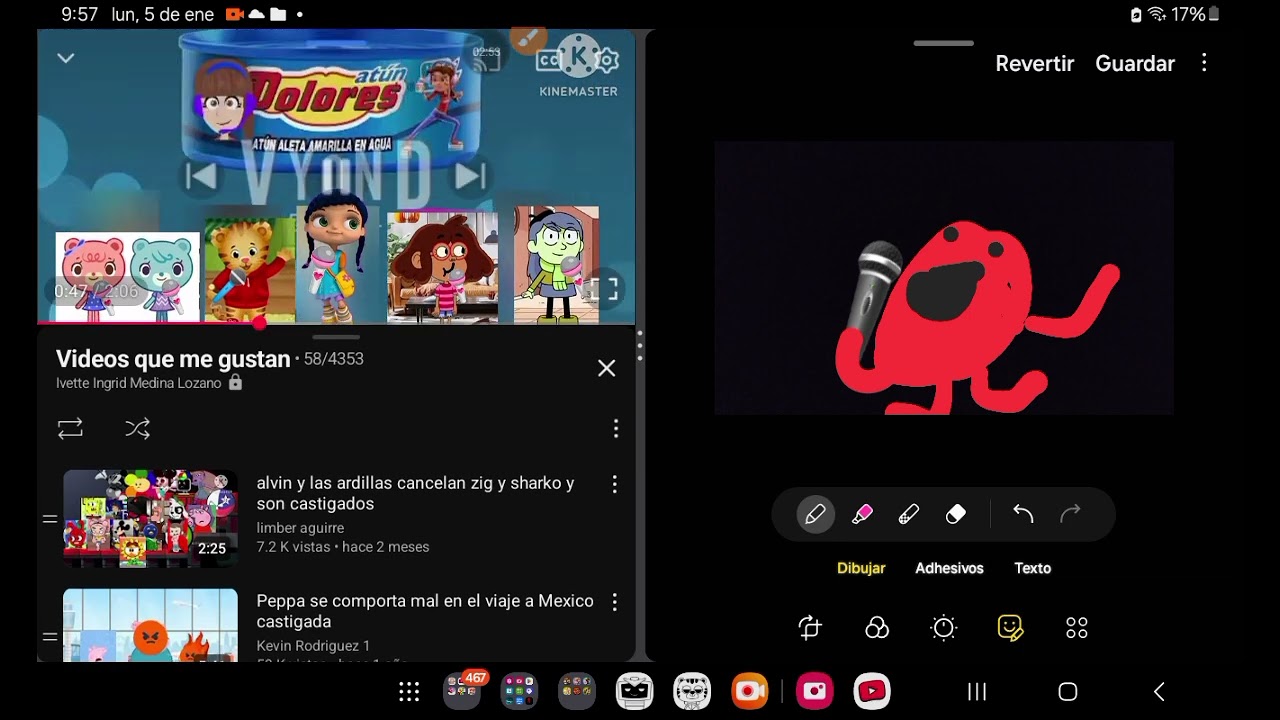This screenshot has width=1280, height=720.
Task: Skip to the previous video
Action: coord(201,177)
